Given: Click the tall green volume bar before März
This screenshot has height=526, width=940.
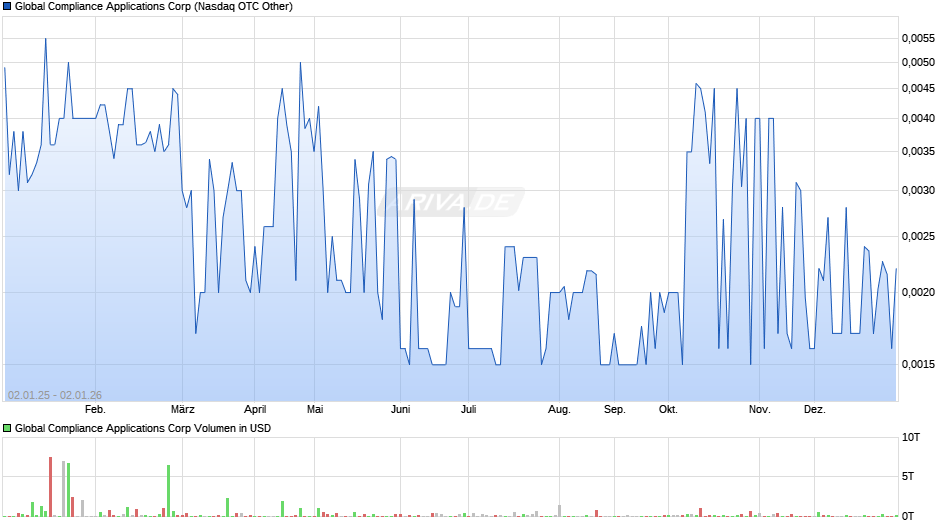Looking at the screenshot, I should [x=168, y=491].
